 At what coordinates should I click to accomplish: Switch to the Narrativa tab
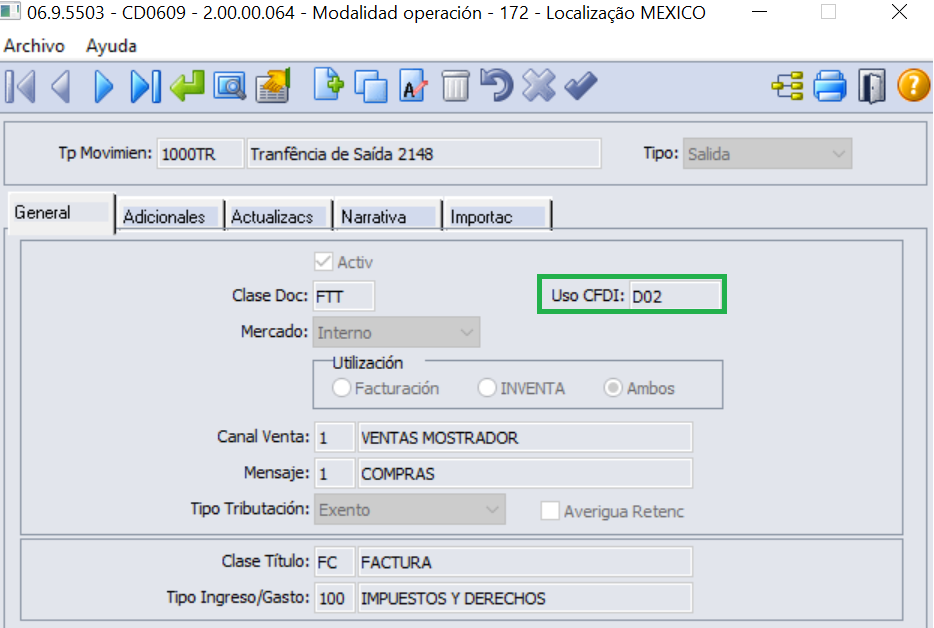click(387, 216)
